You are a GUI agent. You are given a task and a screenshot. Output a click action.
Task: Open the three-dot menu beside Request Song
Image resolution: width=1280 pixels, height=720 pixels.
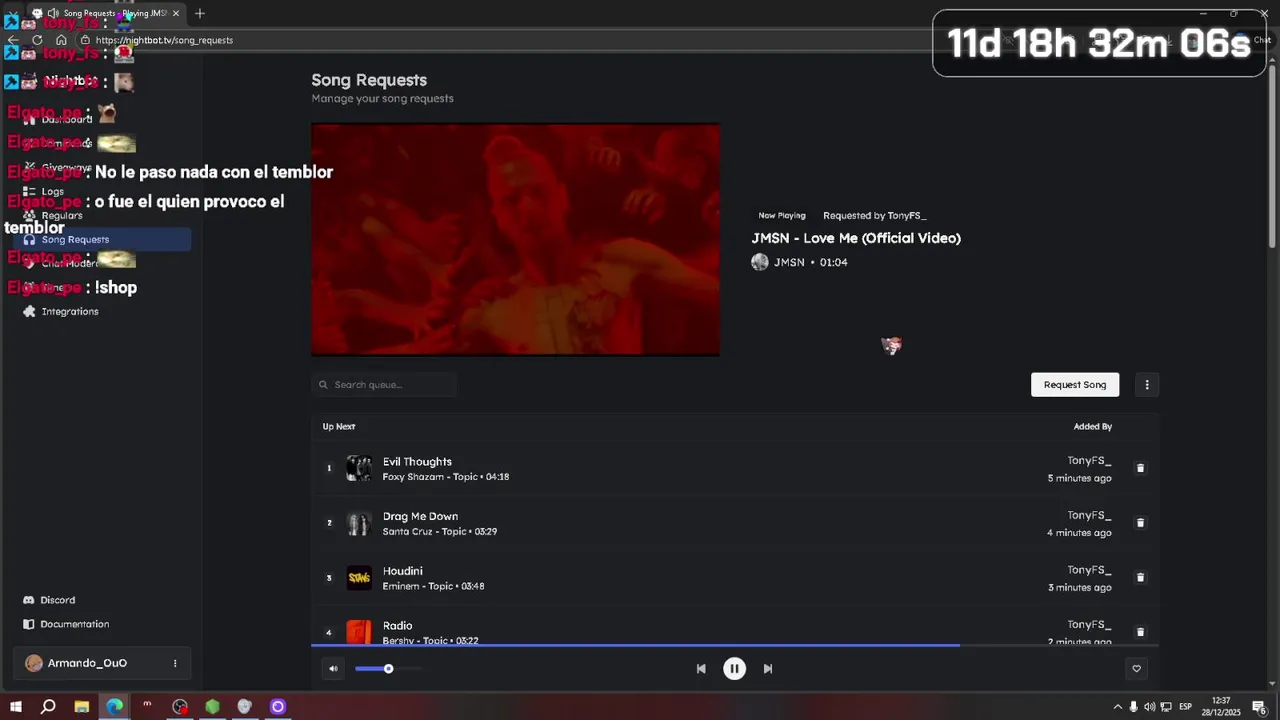1147,385
